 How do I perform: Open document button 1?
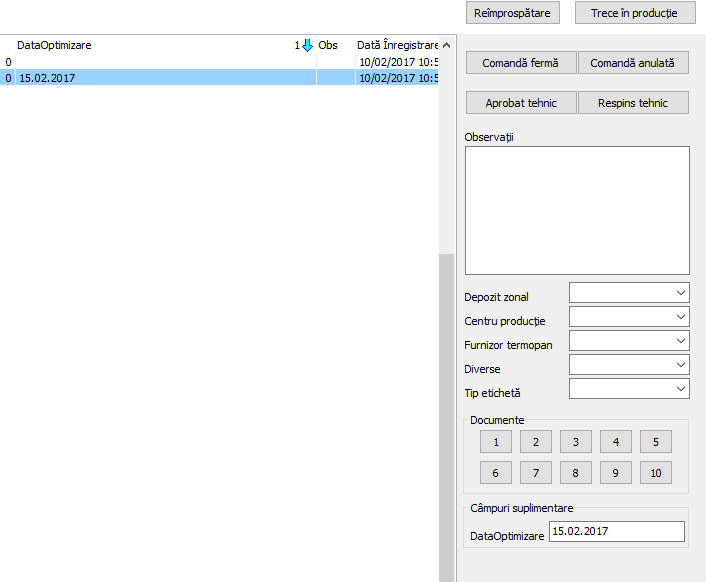[495, 442]
